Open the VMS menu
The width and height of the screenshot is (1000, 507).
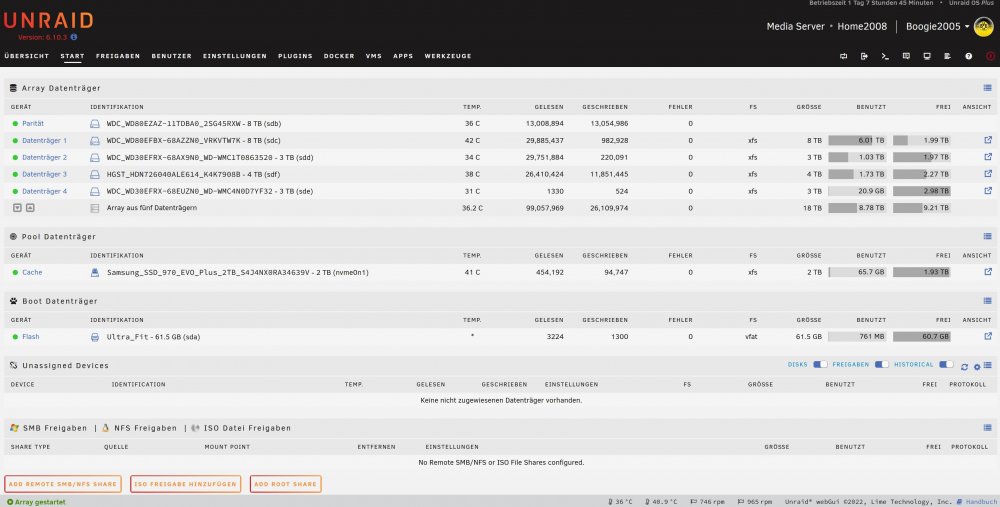[x=374, y=56]
